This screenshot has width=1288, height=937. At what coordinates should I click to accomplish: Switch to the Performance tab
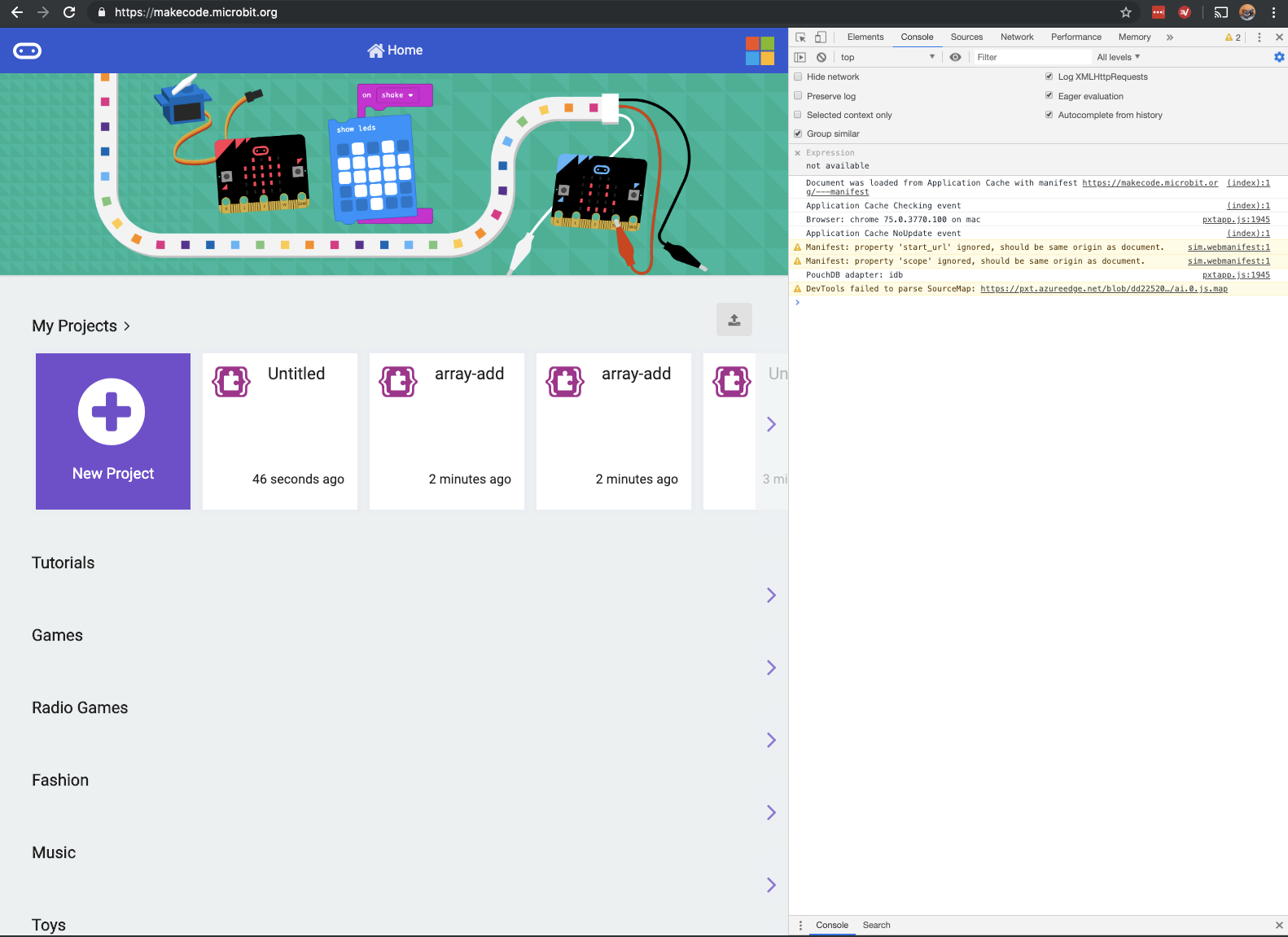[1076, 37]
